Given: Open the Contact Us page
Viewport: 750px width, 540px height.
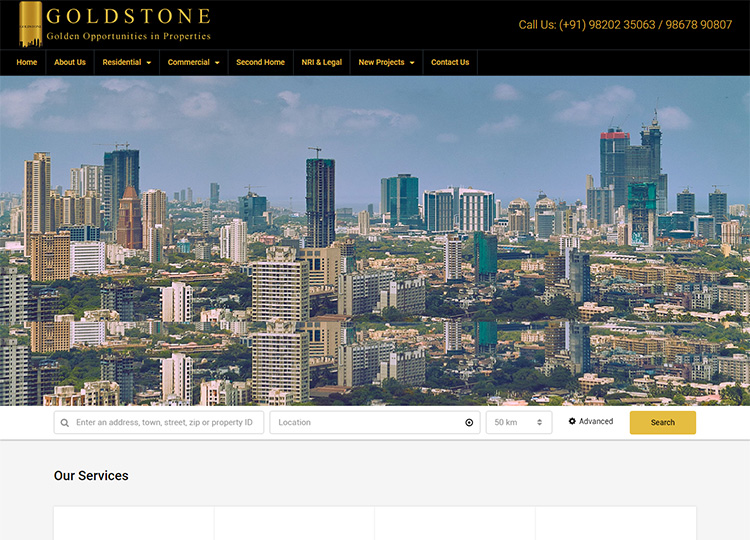Looking at the screenshot, I should click(x=450, y=62).
